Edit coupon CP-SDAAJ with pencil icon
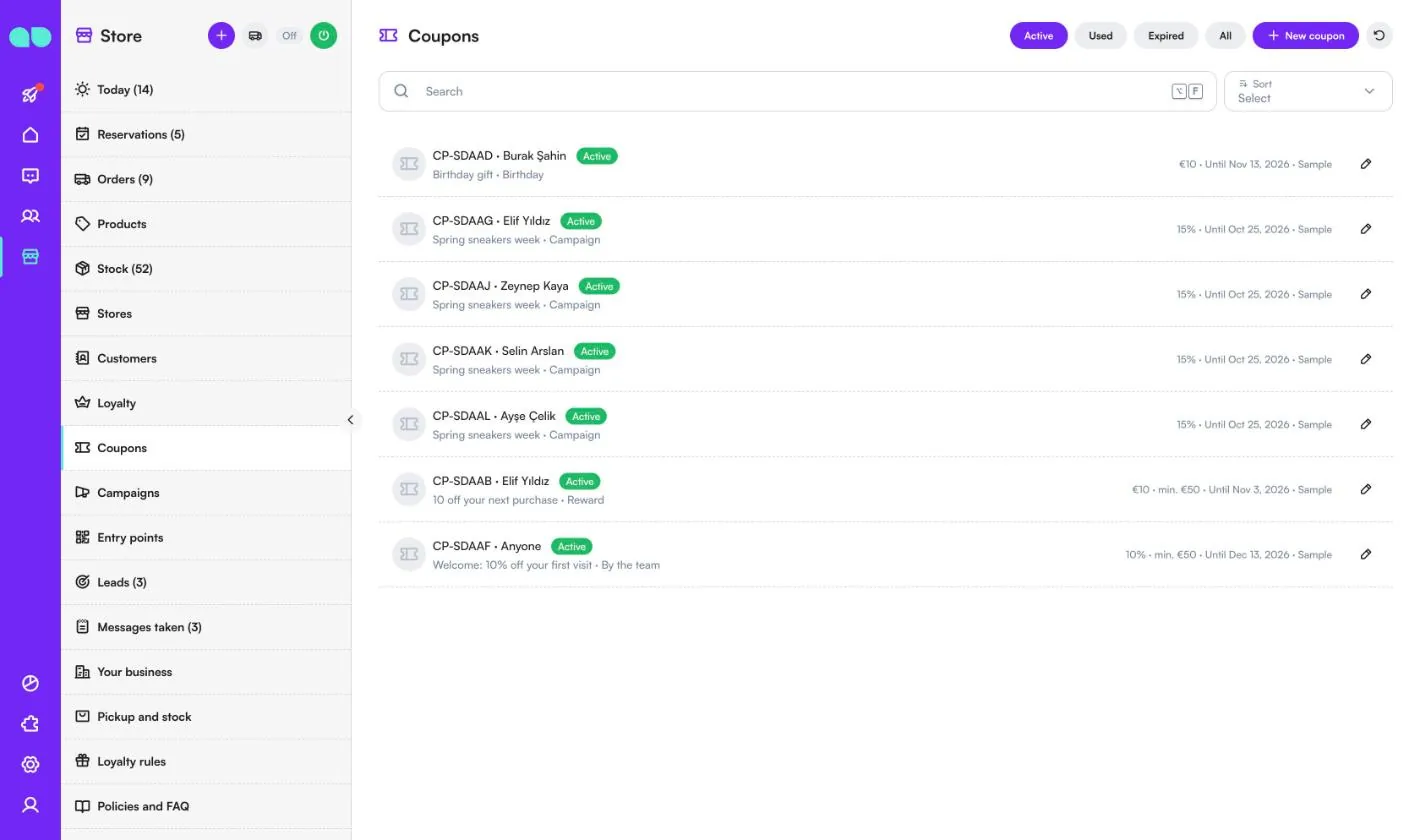1420x840 pixels. pos(1366,294)
